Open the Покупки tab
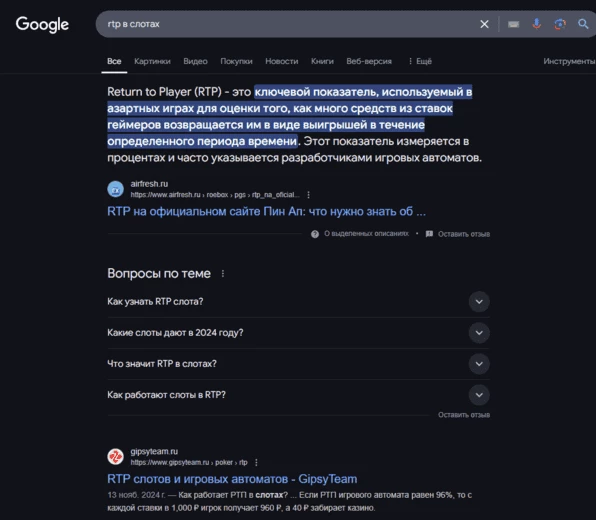This screenshot has width=596, height=520. [236, 61]
